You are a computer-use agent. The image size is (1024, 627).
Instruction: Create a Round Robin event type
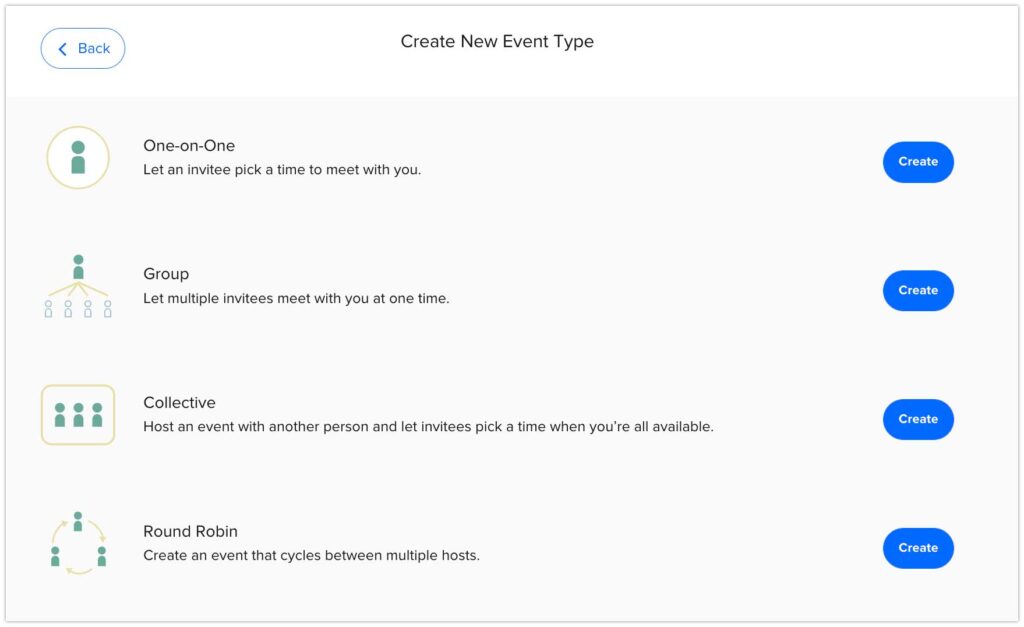pyautogui.click(x=918, y=548)
